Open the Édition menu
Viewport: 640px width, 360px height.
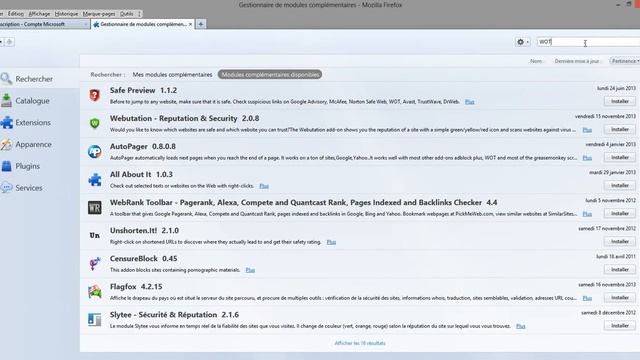pos(16,14)
